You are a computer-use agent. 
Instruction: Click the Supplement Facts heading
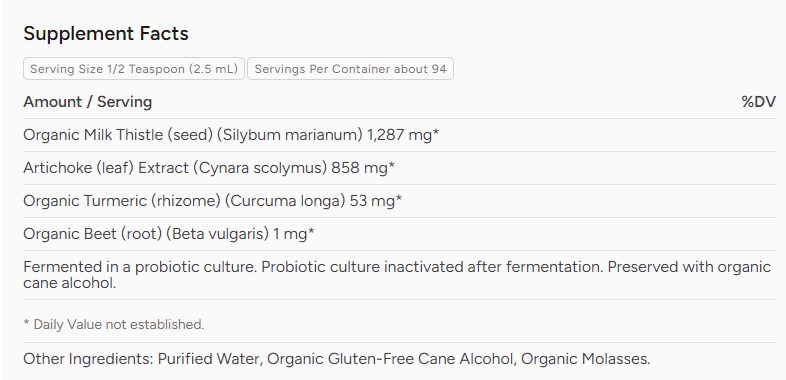tap(106, 34)
